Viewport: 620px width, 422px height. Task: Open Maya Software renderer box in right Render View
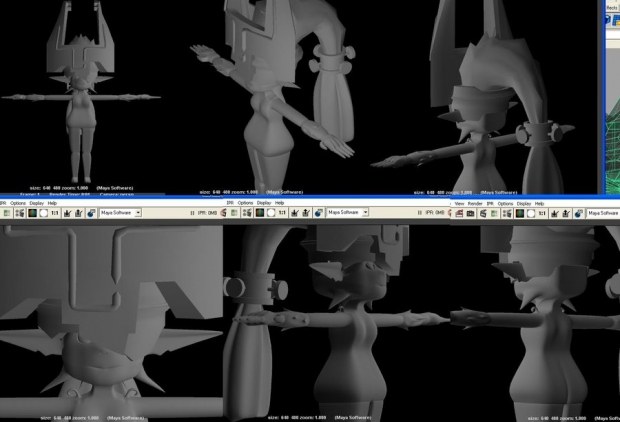coord(603,213)
